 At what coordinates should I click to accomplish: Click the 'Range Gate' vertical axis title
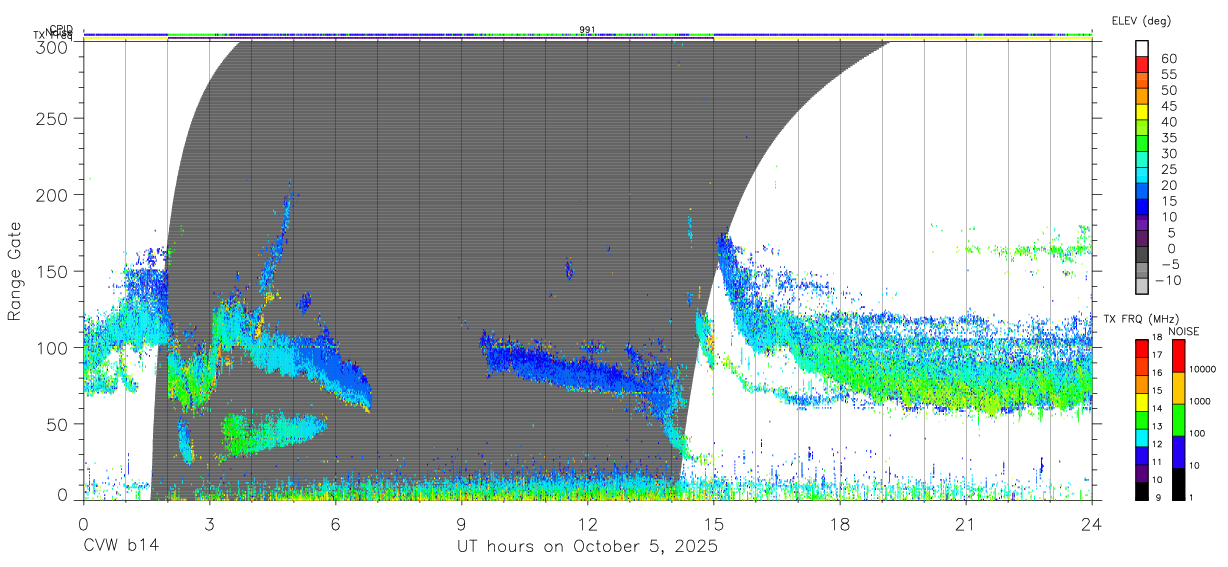click(15, 270)
